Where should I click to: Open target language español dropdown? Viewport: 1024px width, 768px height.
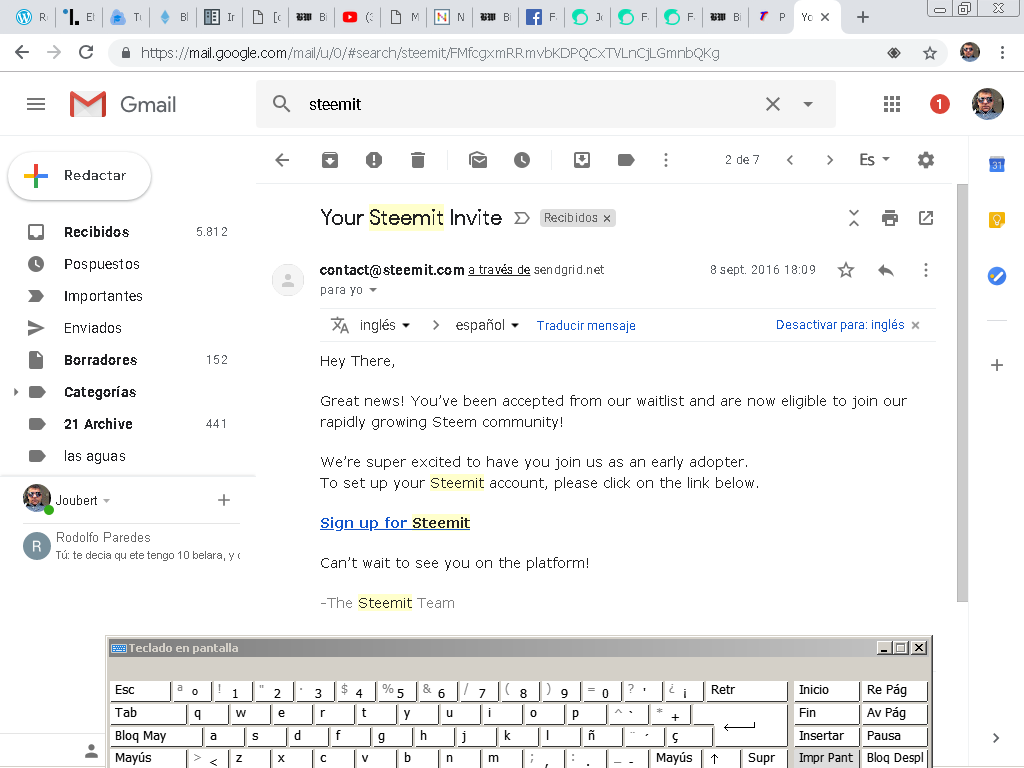487,325
